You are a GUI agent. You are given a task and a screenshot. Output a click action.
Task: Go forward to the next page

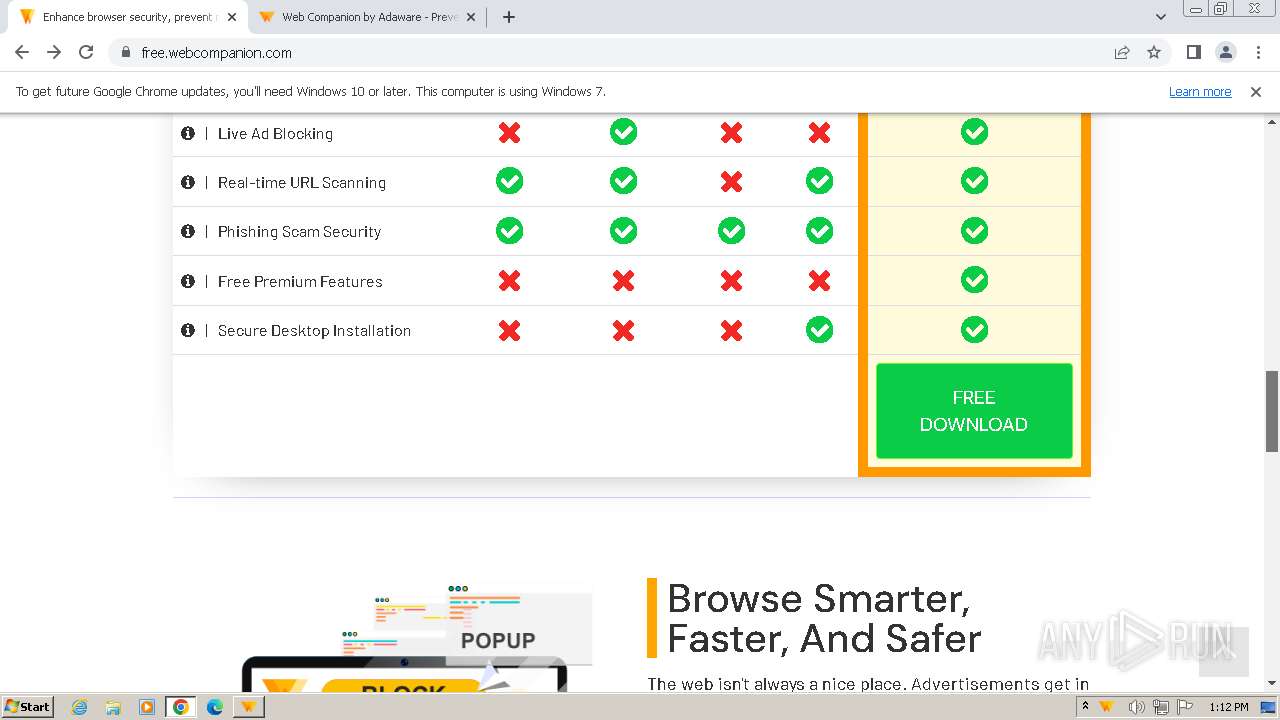pyautogui.click(x=54, y=53)
